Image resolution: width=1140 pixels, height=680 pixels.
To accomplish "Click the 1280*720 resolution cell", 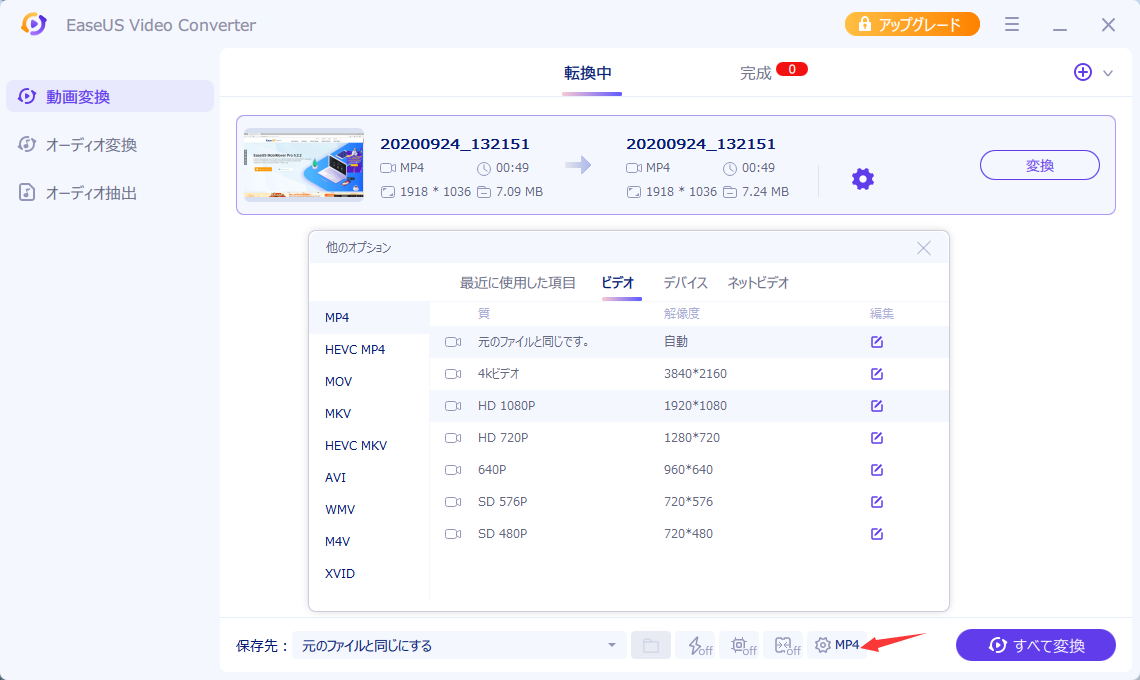I will click(691, 438).
